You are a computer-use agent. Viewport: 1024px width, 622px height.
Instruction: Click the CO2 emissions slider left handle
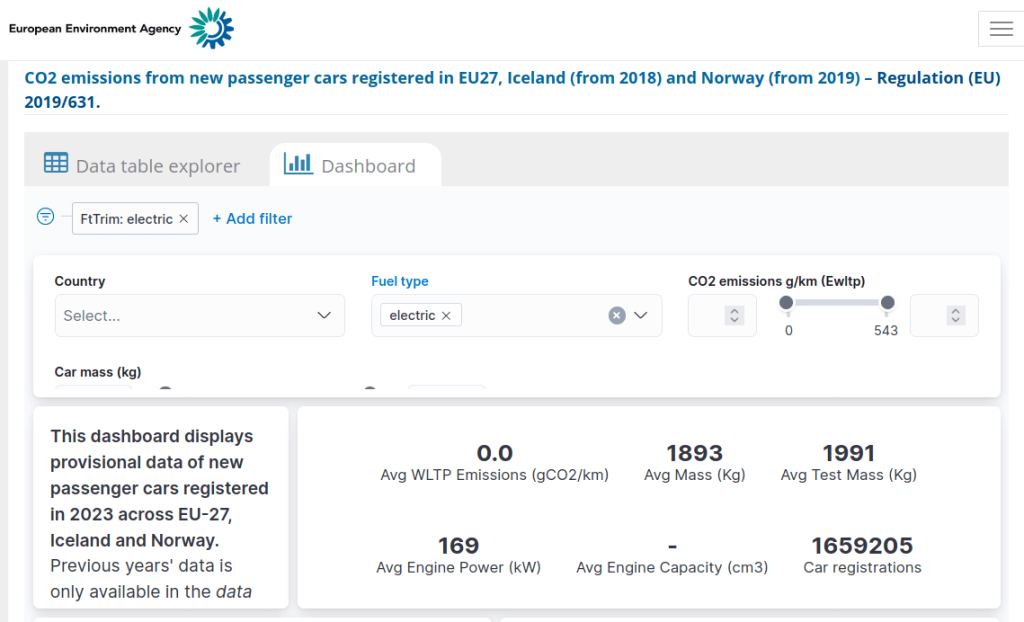click(x=787, y=303)
